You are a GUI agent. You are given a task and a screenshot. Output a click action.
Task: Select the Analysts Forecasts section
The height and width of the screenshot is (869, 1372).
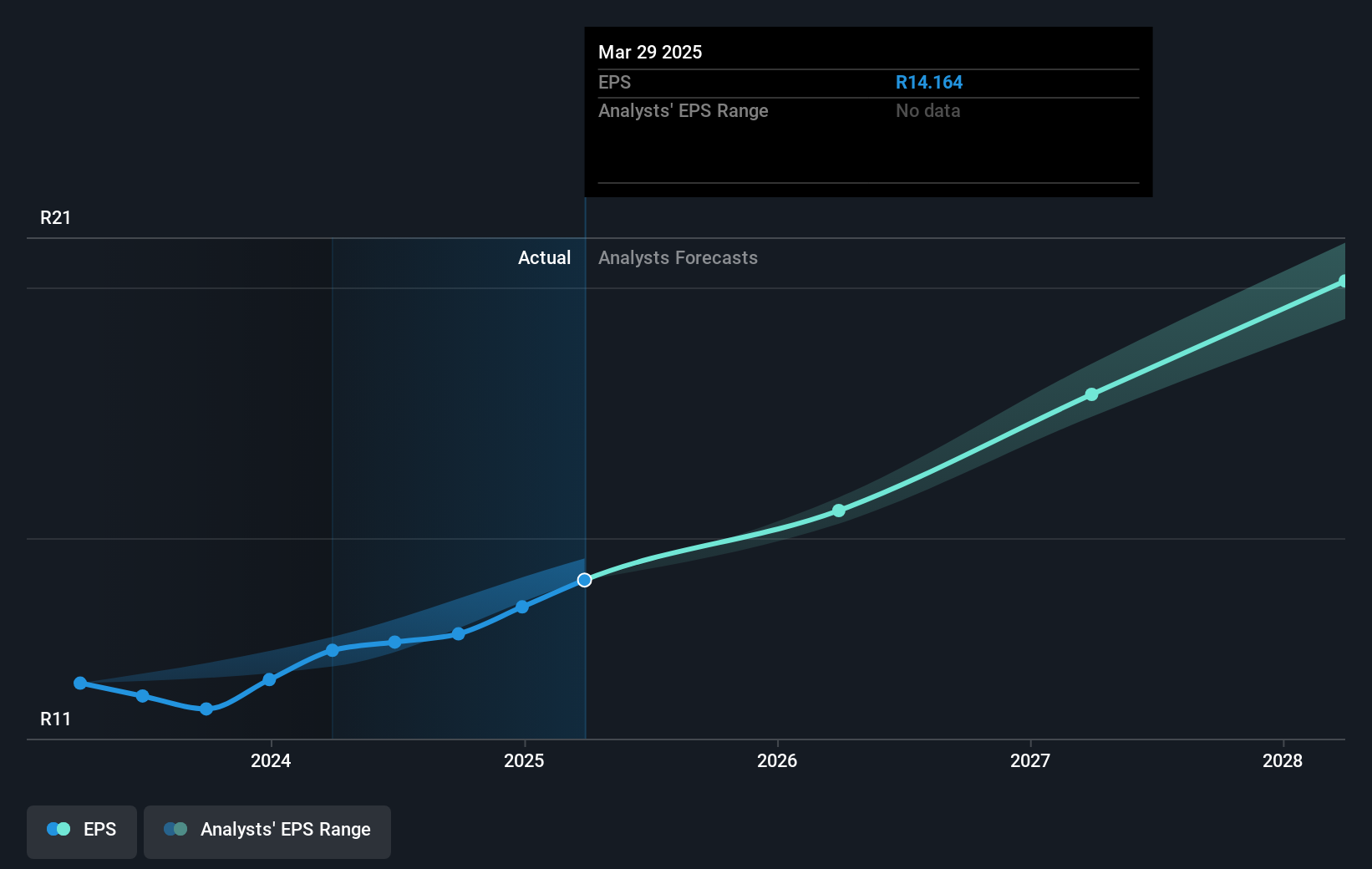[x=678, y=258]
